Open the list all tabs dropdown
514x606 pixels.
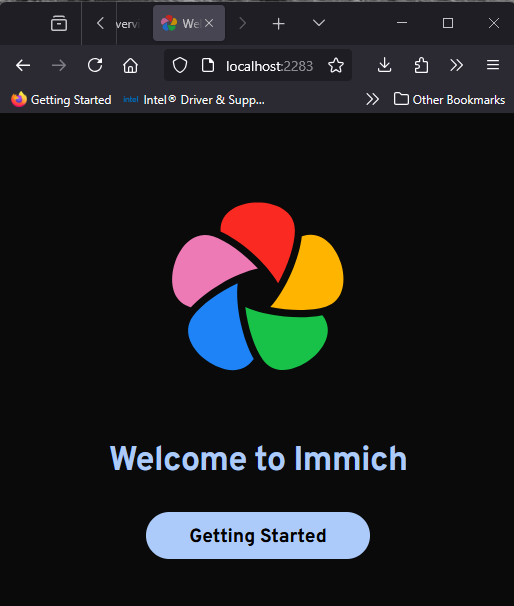point(319,24)
